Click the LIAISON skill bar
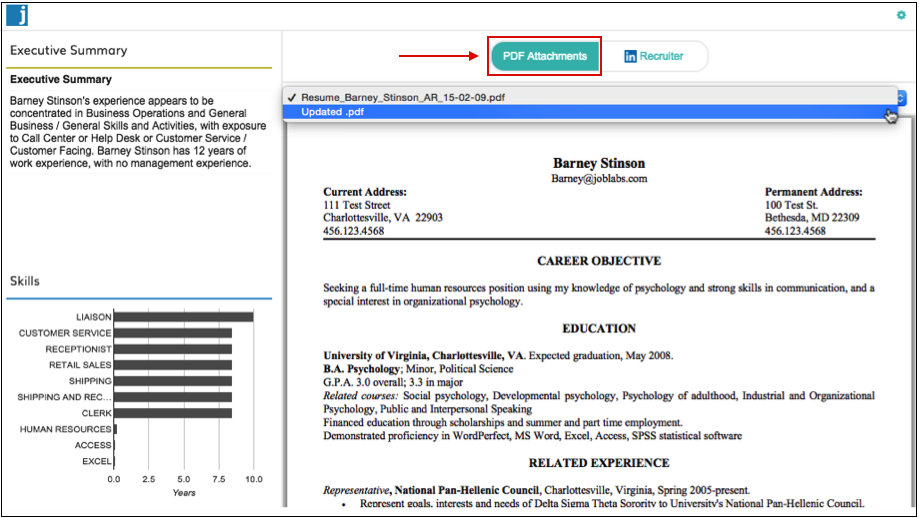This screenshot has height=518, width=919. coord(183,317)
